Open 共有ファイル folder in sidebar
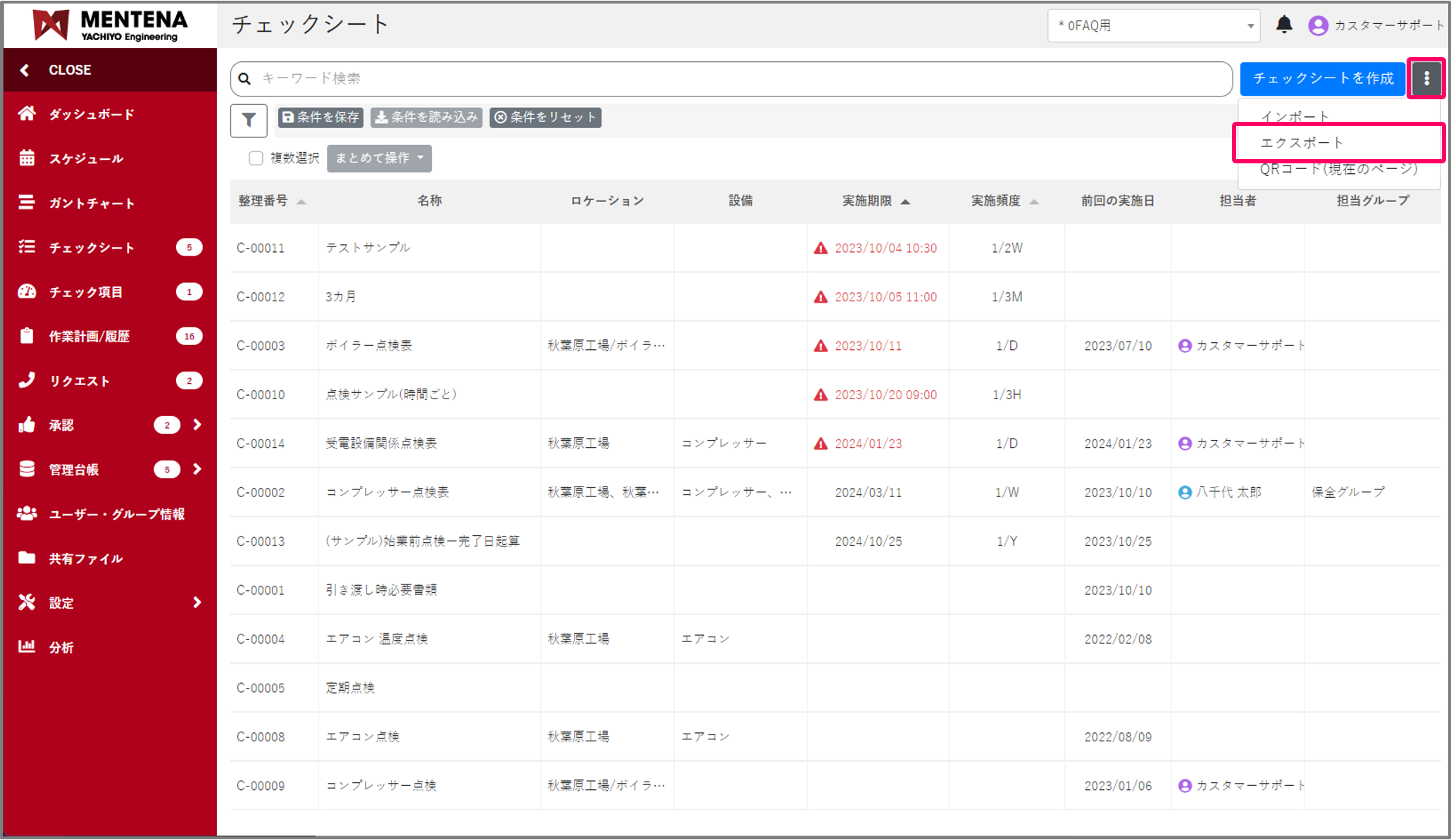1451x840 pixels. (x=27, y=558)
